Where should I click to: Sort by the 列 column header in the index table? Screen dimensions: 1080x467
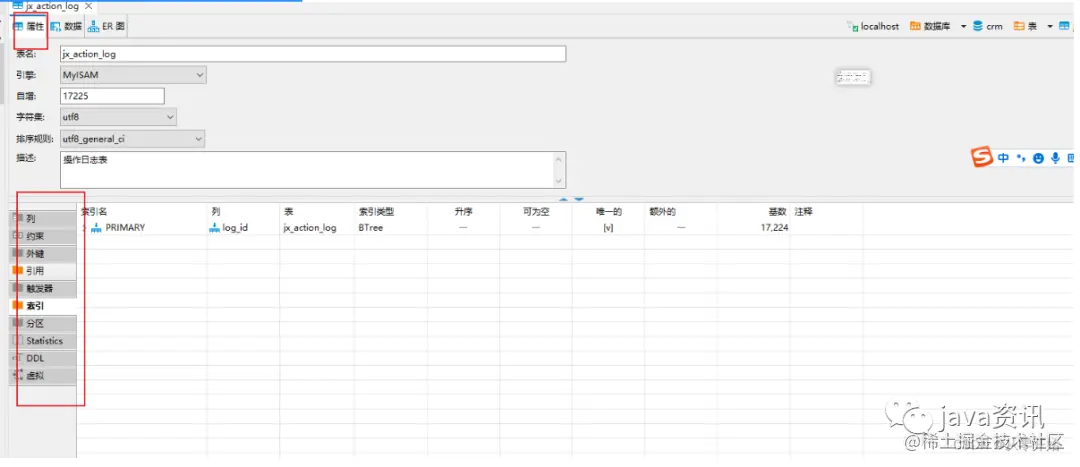pos(216,211)
